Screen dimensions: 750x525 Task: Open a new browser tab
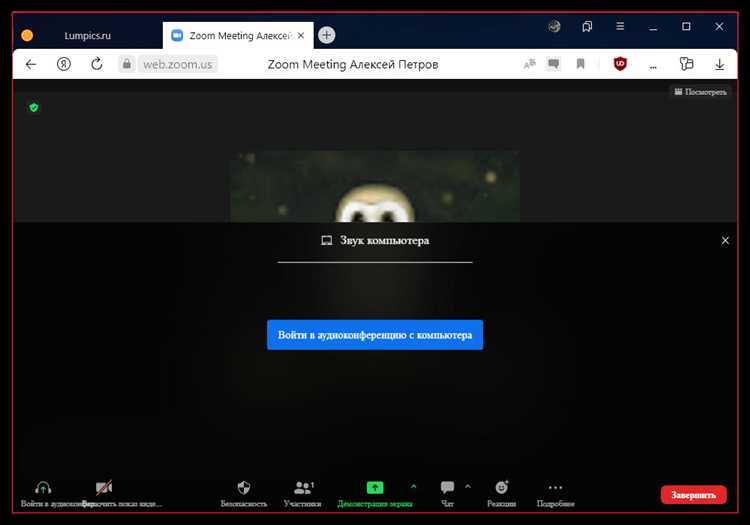point(327,35)
